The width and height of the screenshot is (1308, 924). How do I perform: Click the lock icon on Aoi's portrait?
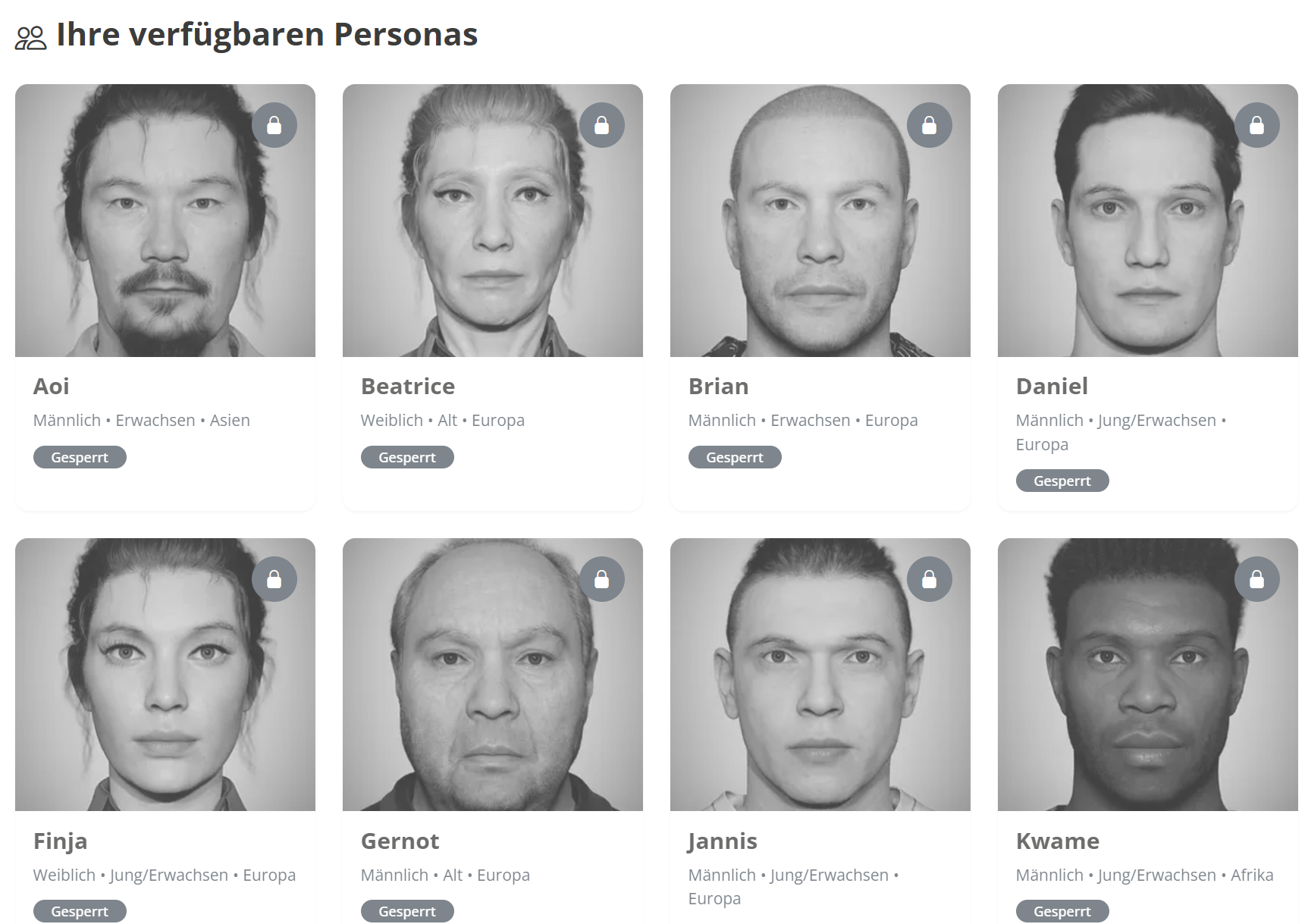click(x=274, y=125)
